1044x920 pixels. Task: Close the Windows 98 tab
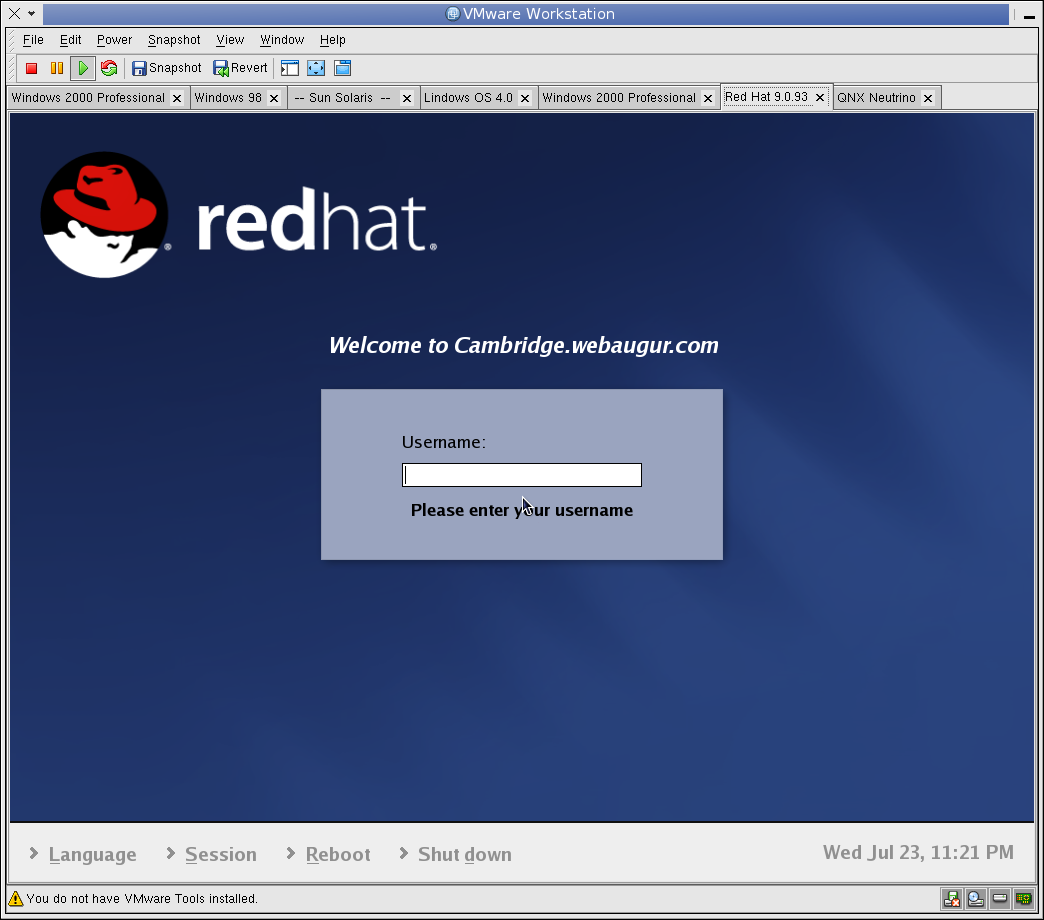pyautogui.click(x=274, y=99)
